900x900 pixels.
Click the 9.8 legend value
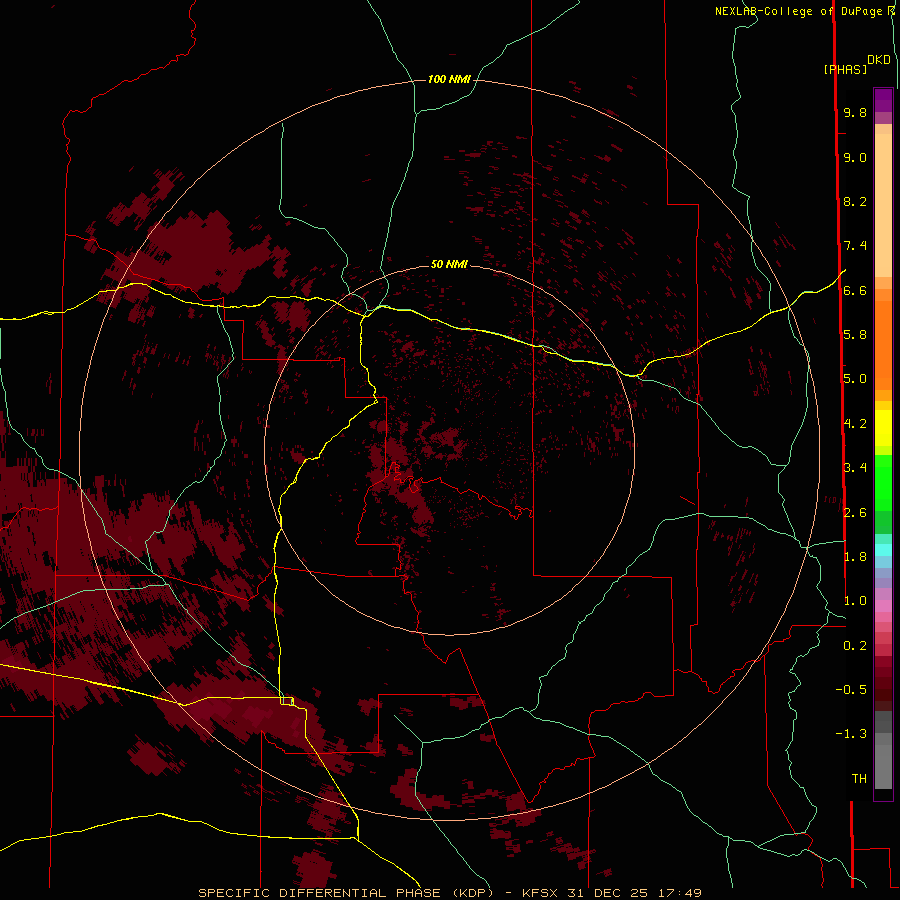855,112
